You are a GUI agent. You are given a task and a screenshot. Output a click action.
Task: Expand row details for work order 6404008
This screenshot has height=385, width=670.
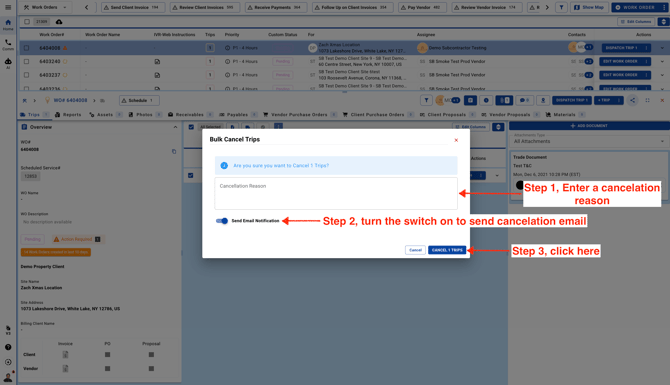point(662,48)
